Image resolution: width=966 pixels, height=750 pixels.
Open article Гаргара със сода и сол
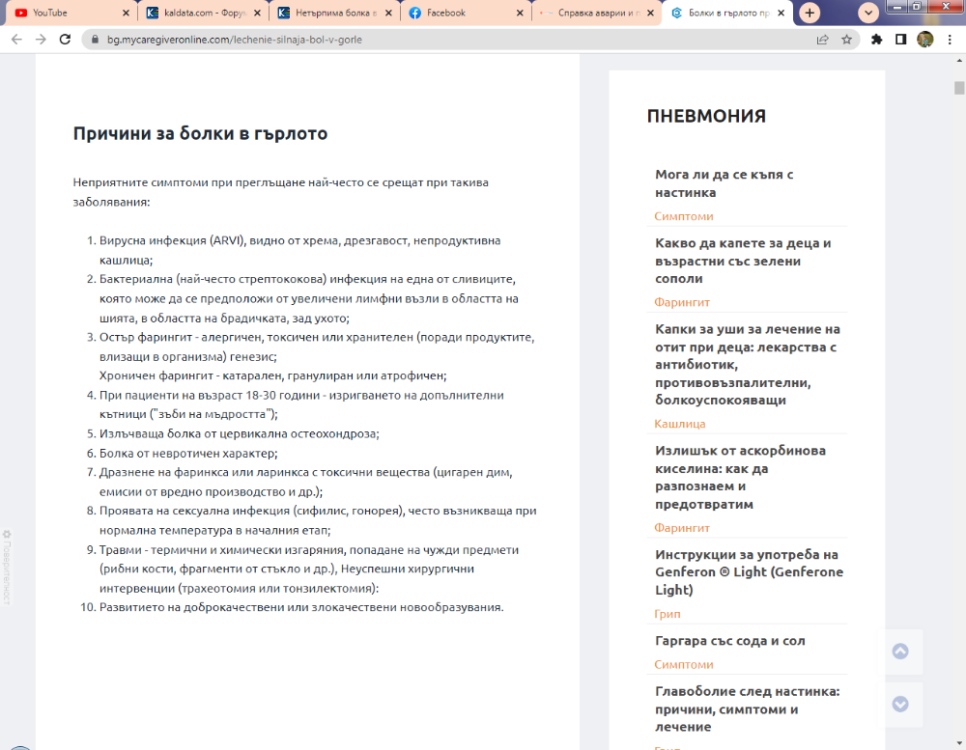pyautogui.click(x=730, y=641)
